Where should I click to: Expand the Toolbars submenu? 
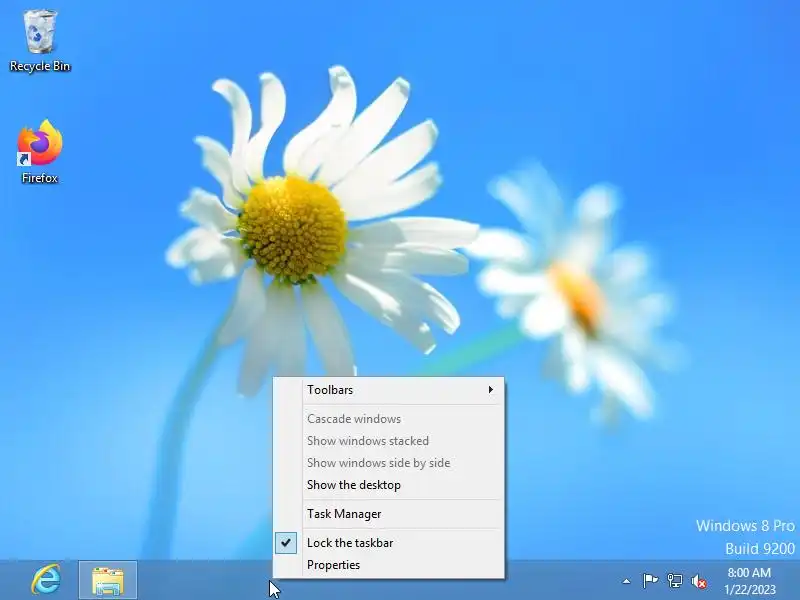(x=389, y=390)
